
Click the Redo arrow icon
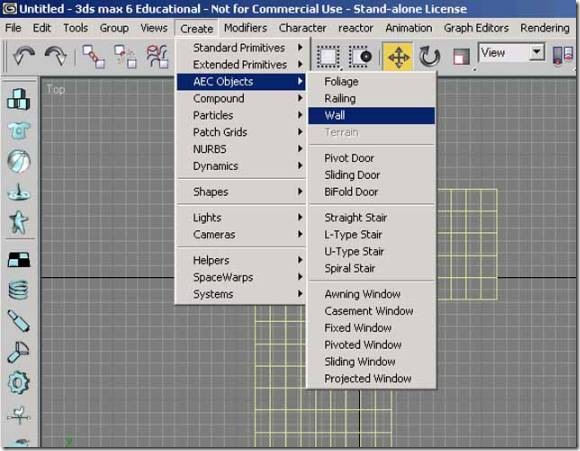tap(55, 57)
